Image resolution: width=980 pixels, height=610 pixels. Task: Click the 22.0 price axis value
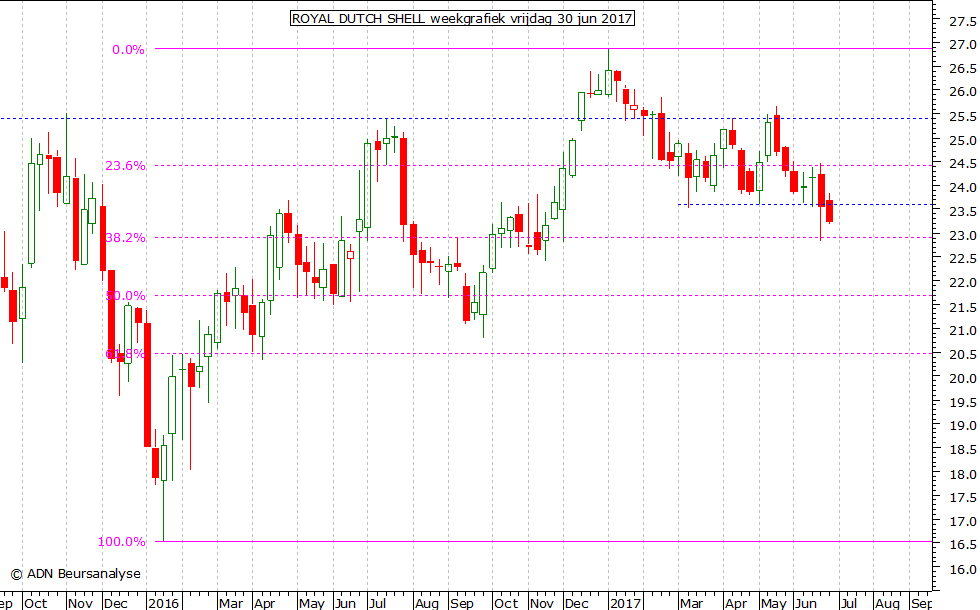962,283
